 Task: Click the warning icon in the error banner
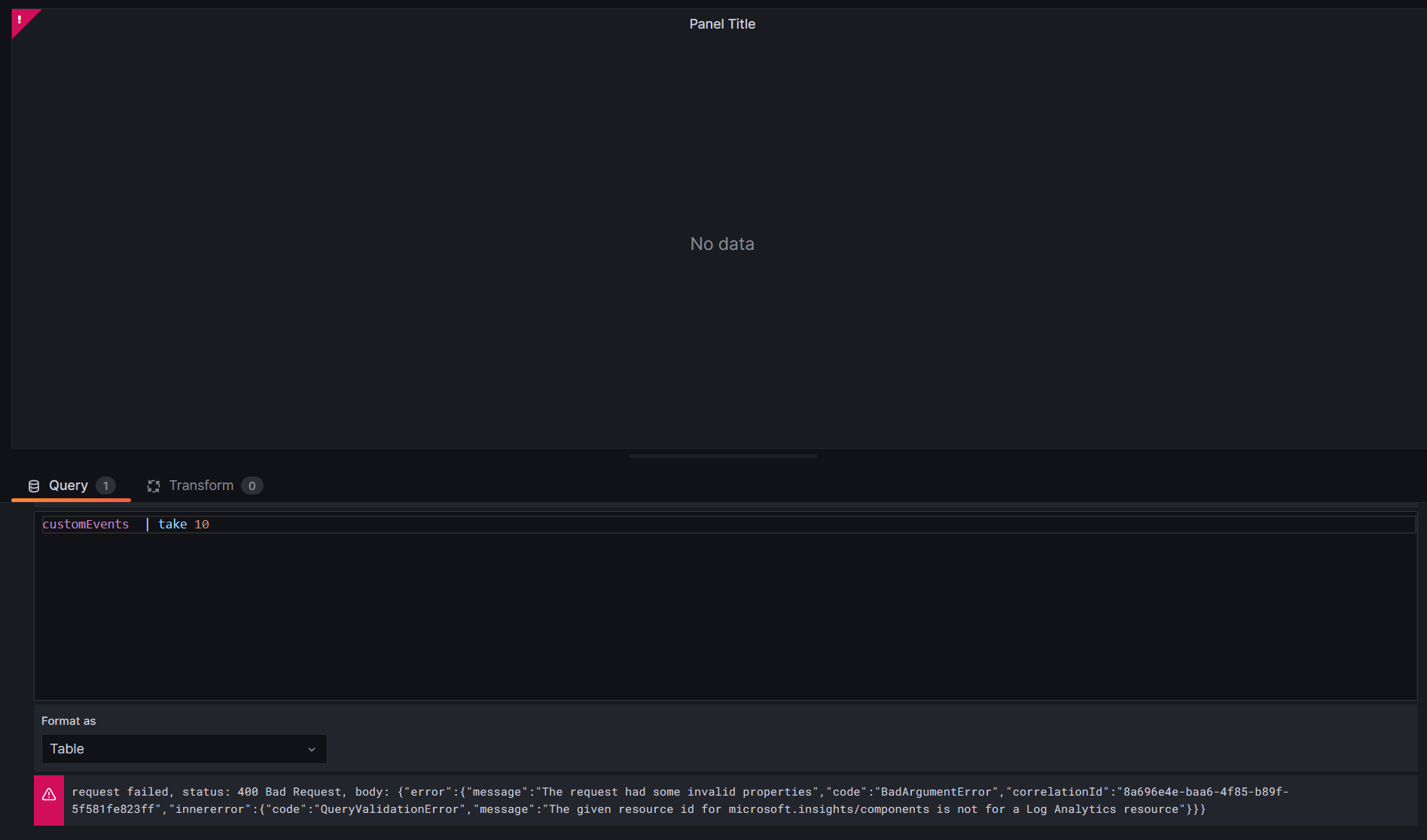49,793
